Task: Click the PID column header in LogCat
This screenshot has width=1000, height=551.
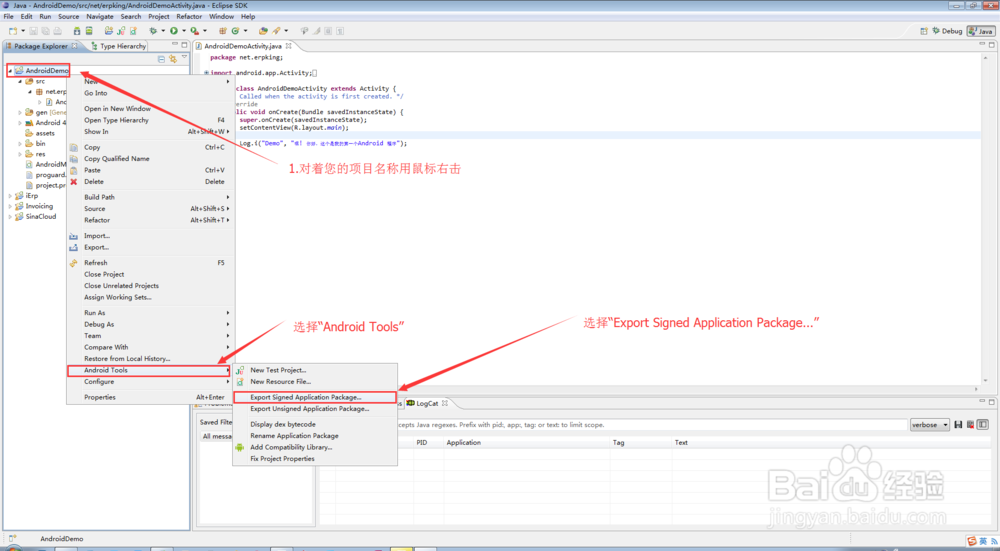Action: click(x=422, y=443)
